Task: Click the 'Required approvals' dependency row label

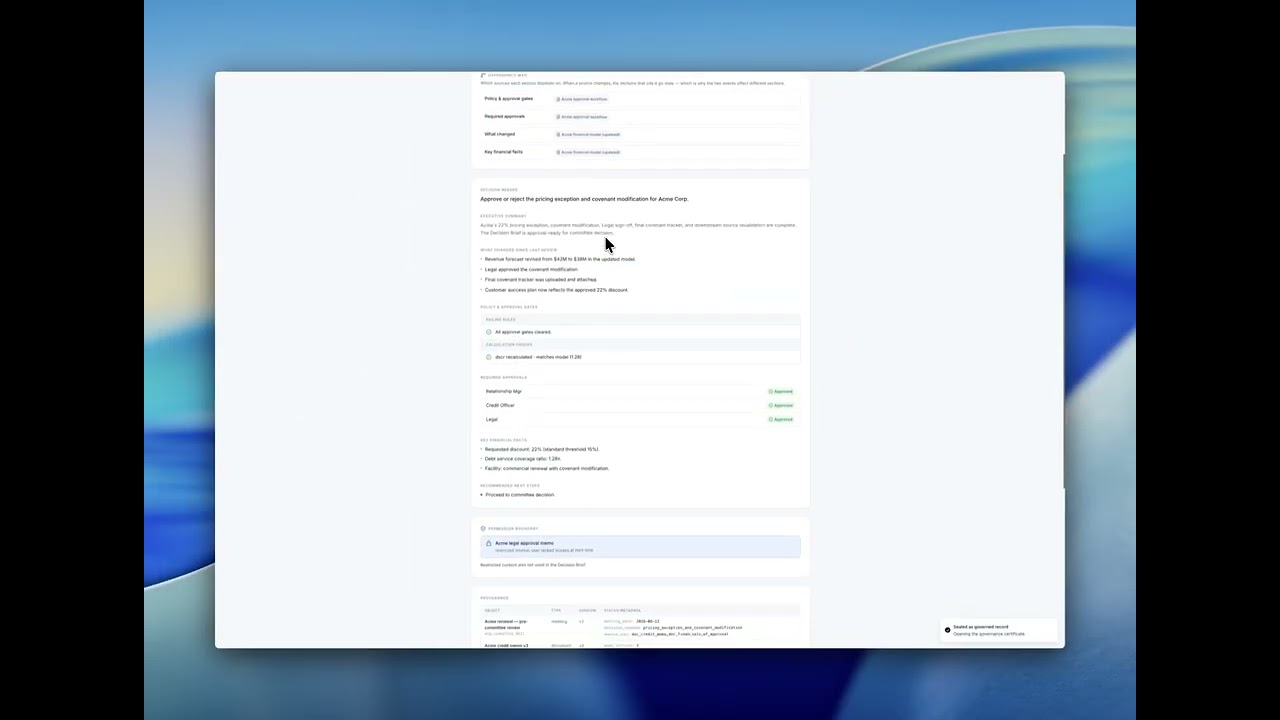Action: [504, 116]
